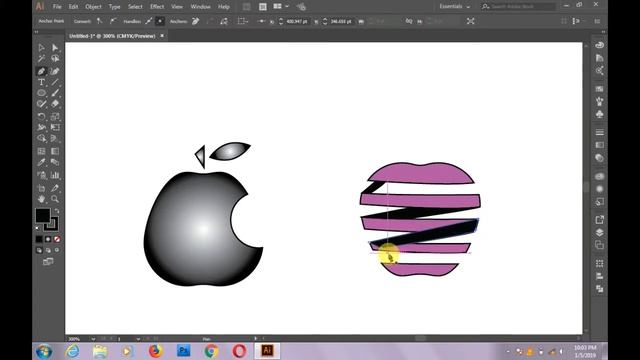This screenshot has width=640, height=360.
Task: Select the Zoom magnifier tool
Action: coord(55,199)
